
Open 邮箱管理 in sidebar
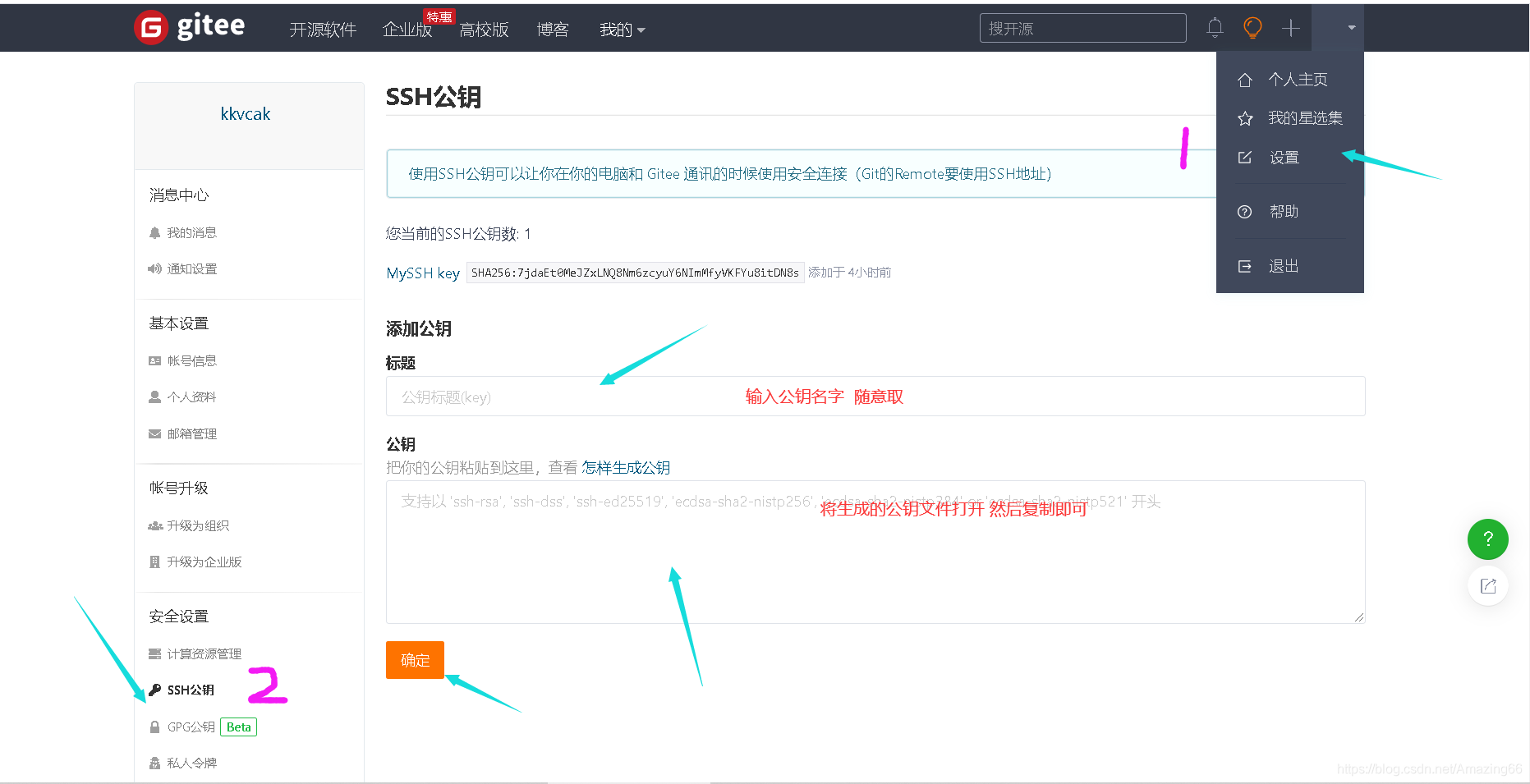[192, 434]
